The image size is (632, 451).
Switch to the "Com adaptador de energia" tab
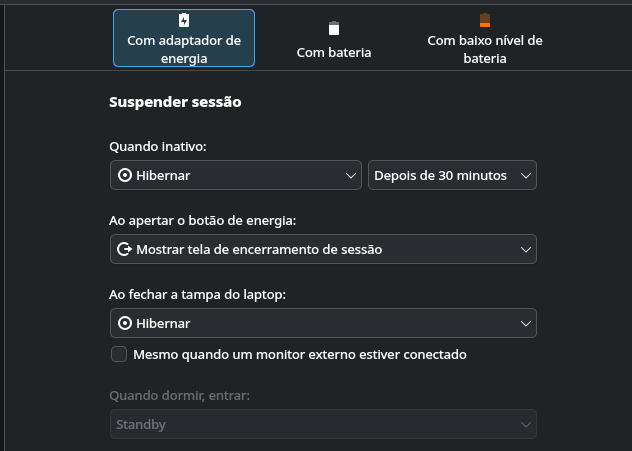[184, 38]
